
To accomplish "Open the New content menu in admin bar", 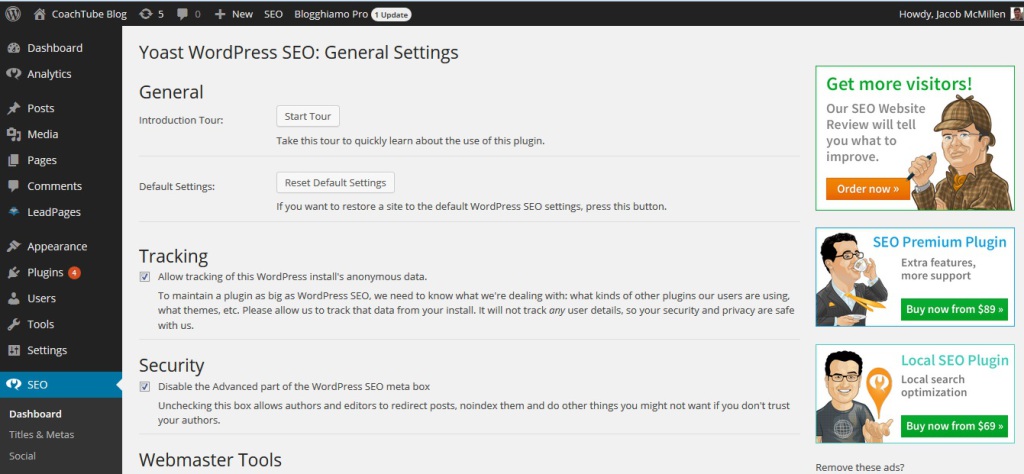I will tap(233, 15).
